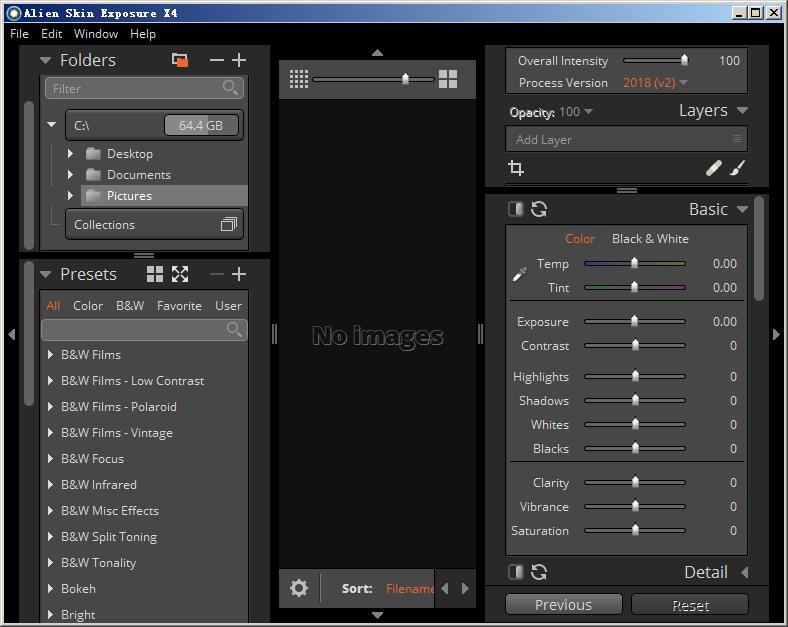Click the thumbnail size slider handle
The image size is (788, 627).
point(406,79)
